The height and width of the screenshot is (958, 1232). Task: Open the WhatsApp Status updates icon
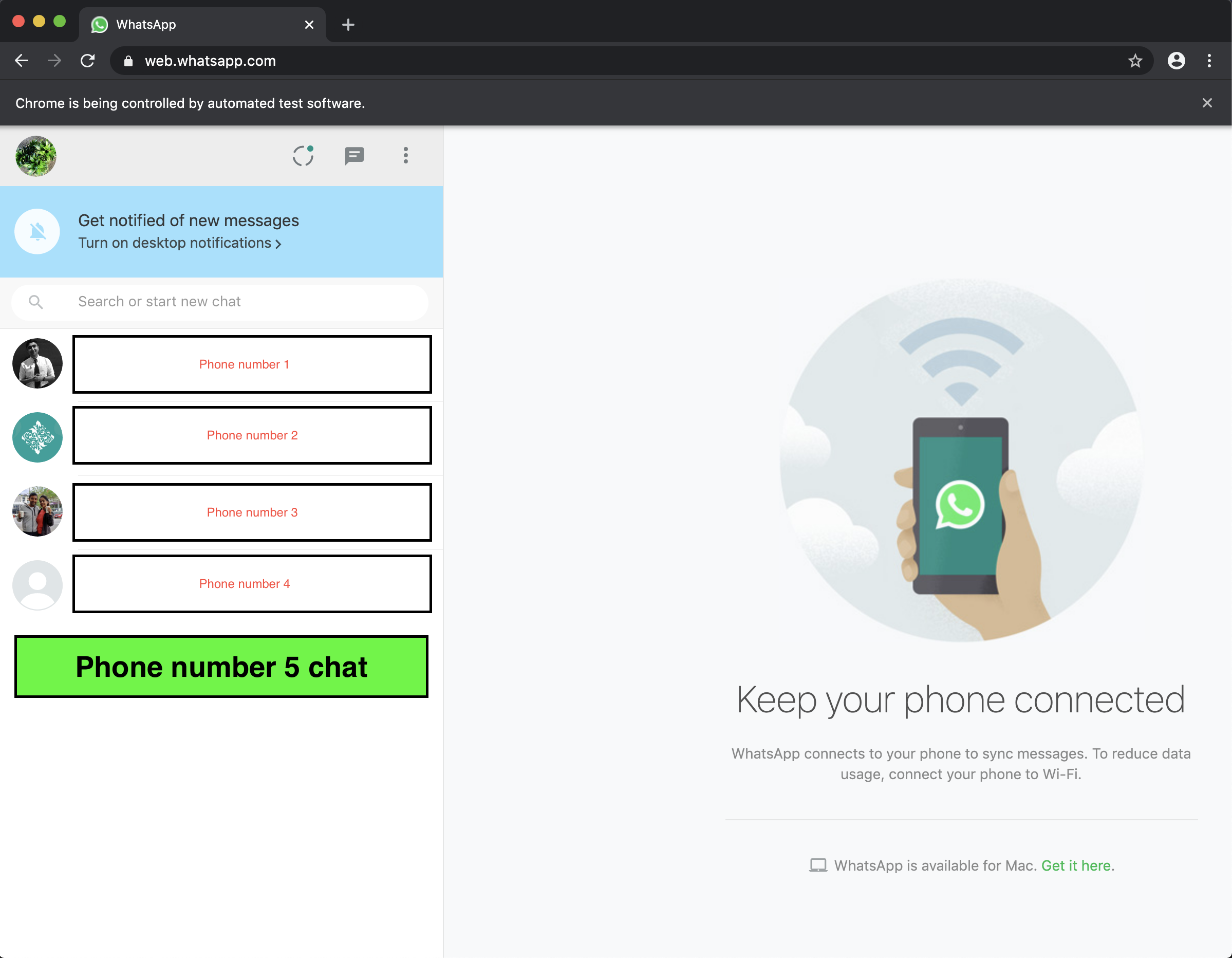[303, 156]
